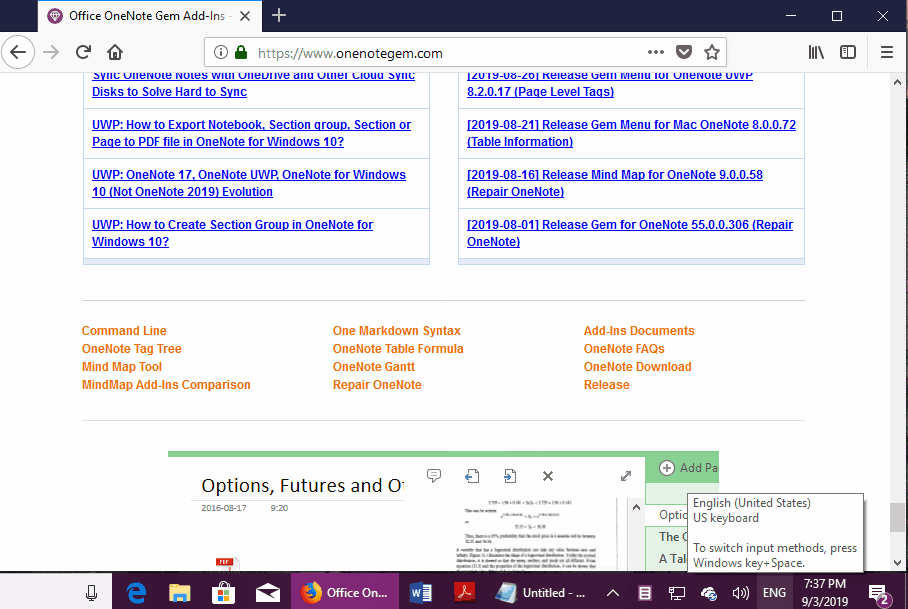Close the page preview with the X icon
This screenshot has height=609, width=908.
pos(547,476)
